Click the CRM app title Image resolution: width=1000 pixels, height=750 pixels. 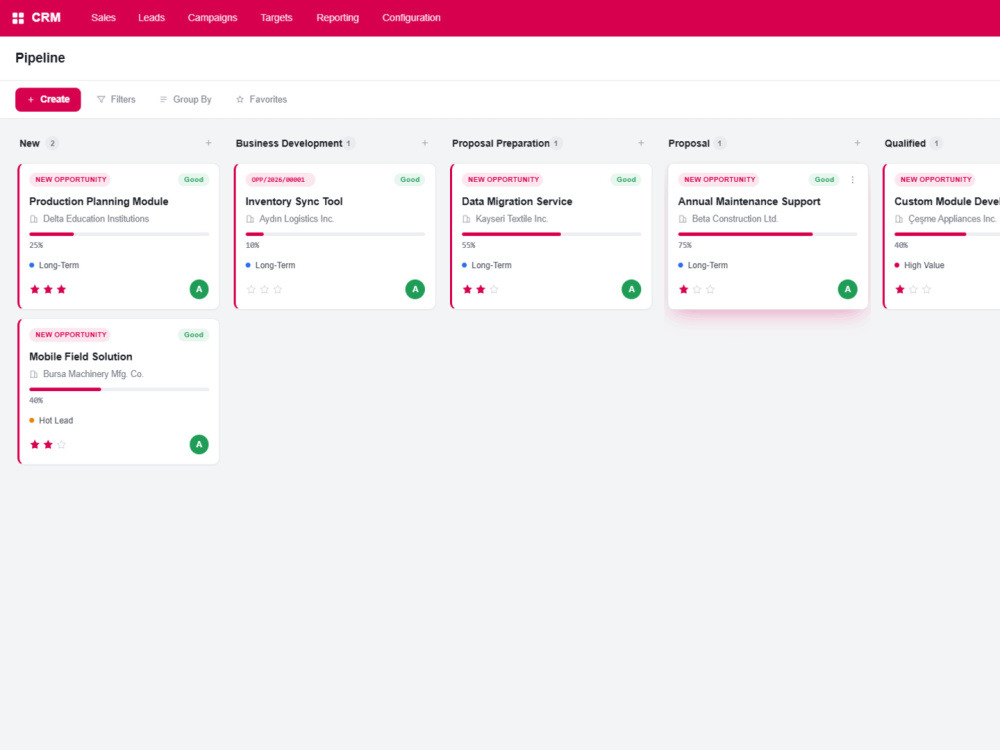[x=46, y=18]
